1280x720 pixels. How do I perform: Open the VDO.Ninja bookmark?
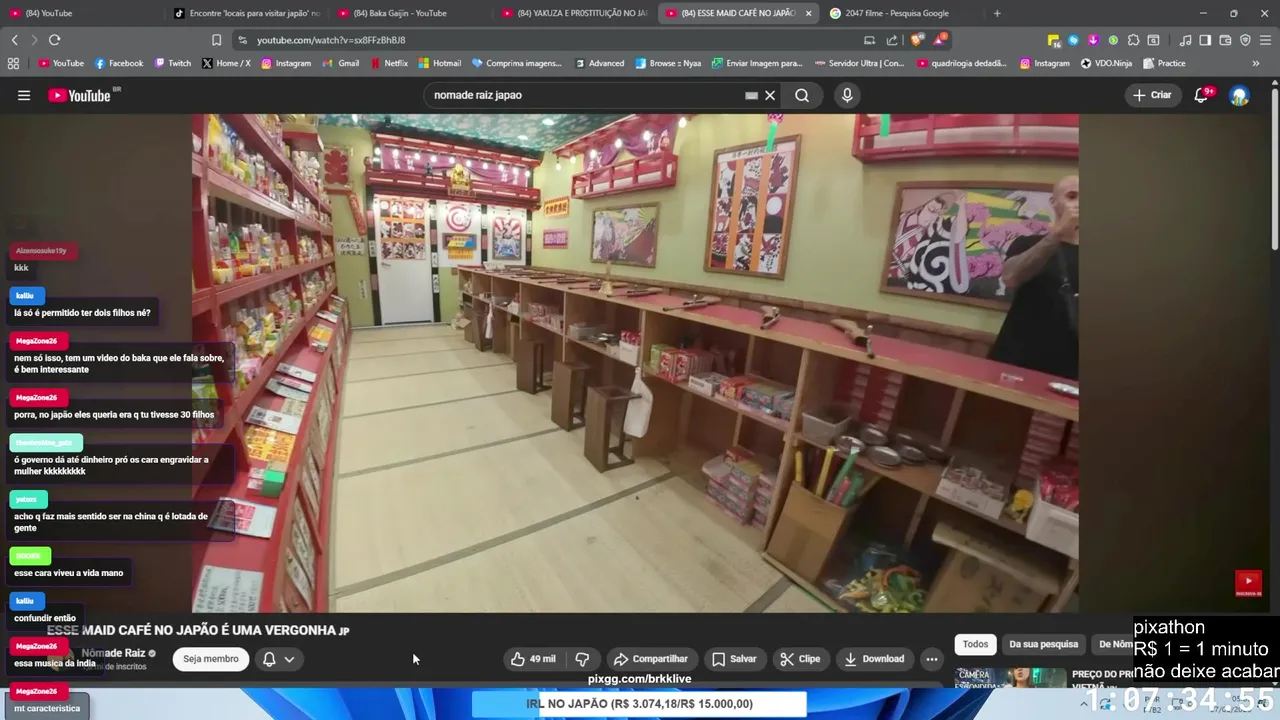point(1106,63)
